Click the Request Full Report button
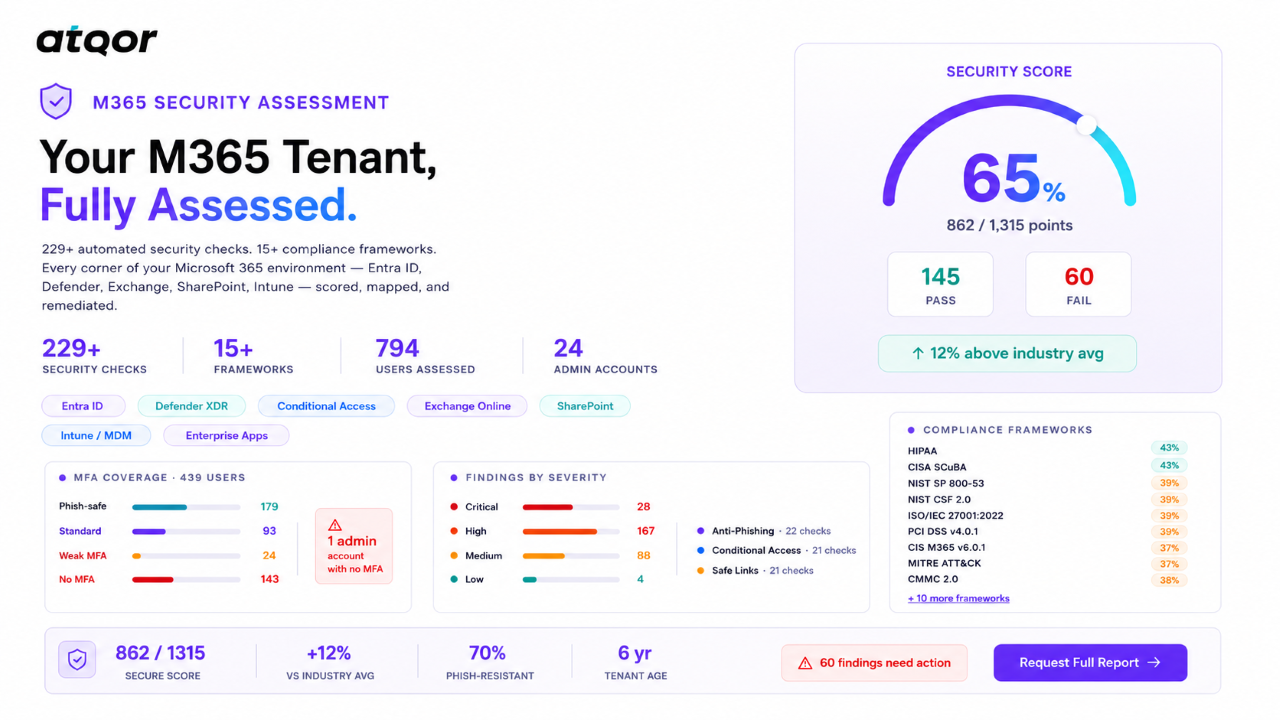Image resolution: width=1280 pixels, height=720 pixels. pyautogui.click(x=1090, y=662)
